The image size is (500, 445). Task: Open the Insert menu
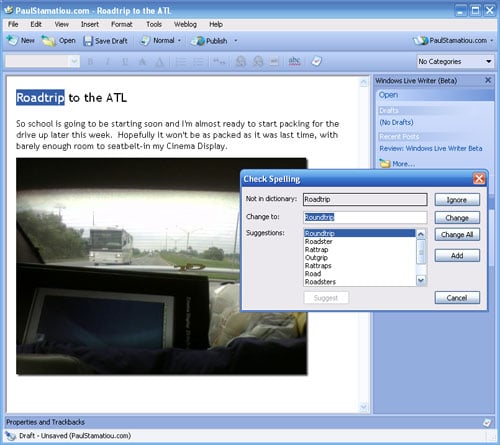[x=90, y=24]
